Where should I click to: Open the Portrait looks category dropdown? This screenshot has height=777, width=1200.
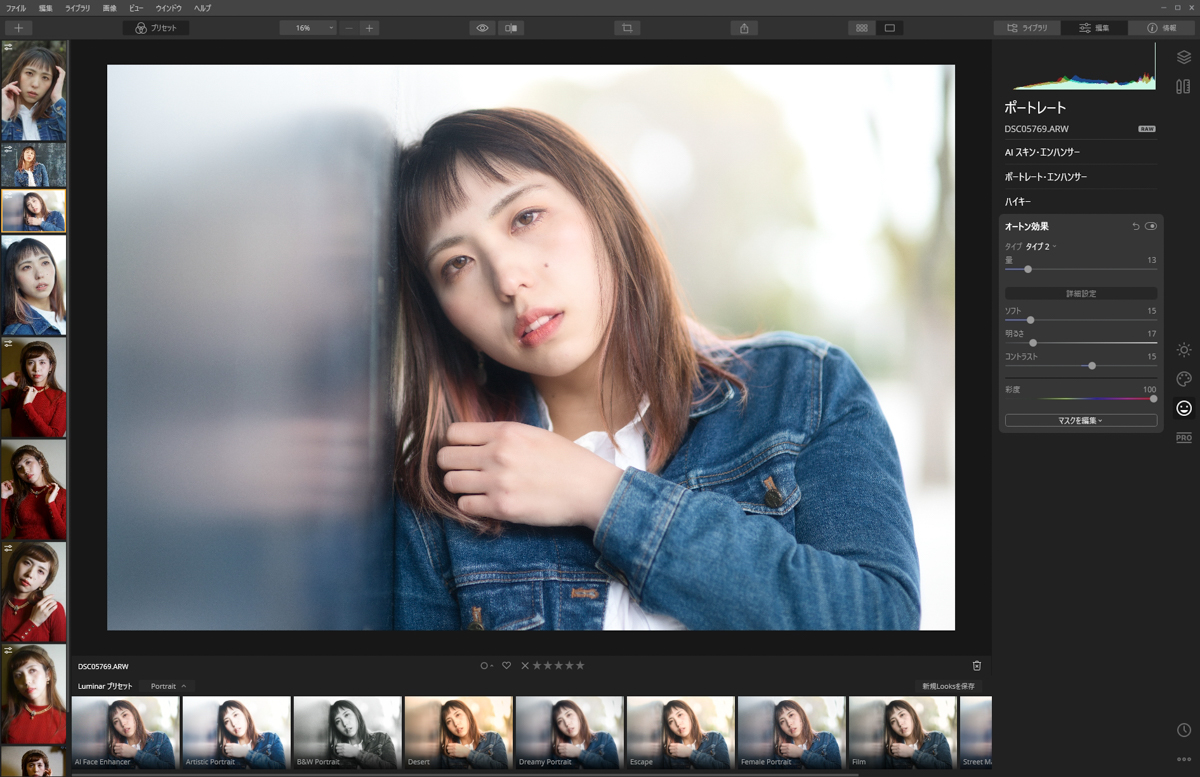(x=168, y=686)
